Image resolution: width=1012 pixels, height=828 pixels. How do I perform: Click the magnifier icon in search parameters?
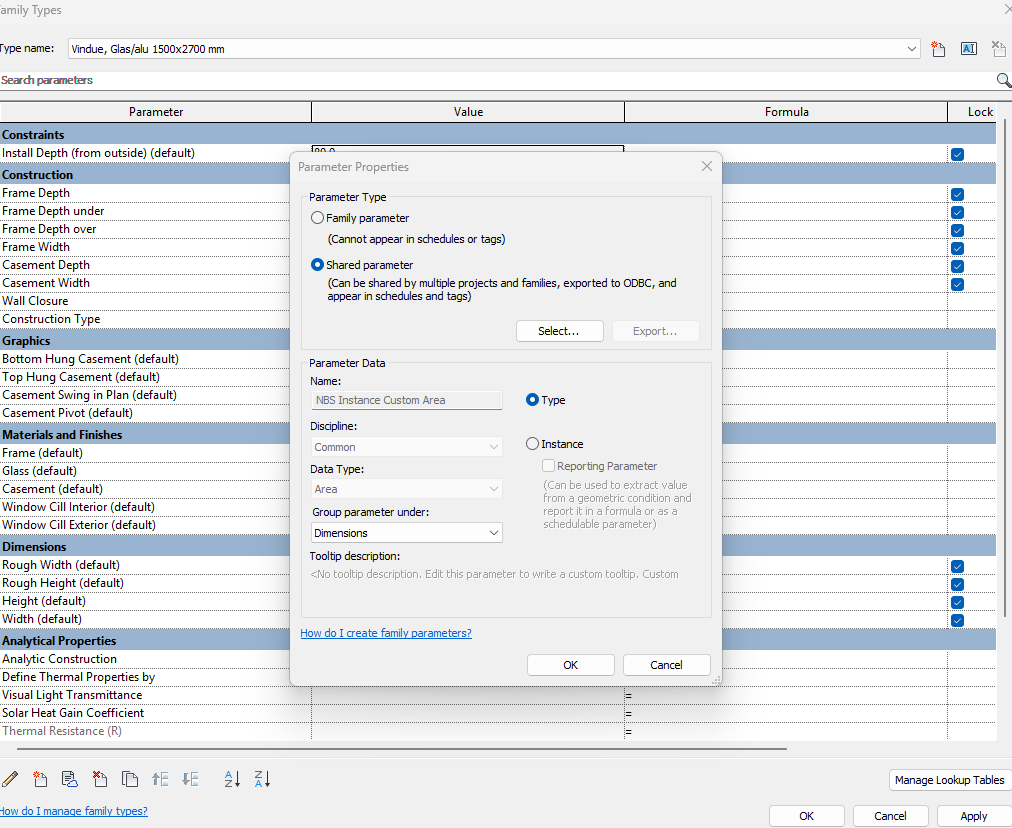pos(1003,80)
